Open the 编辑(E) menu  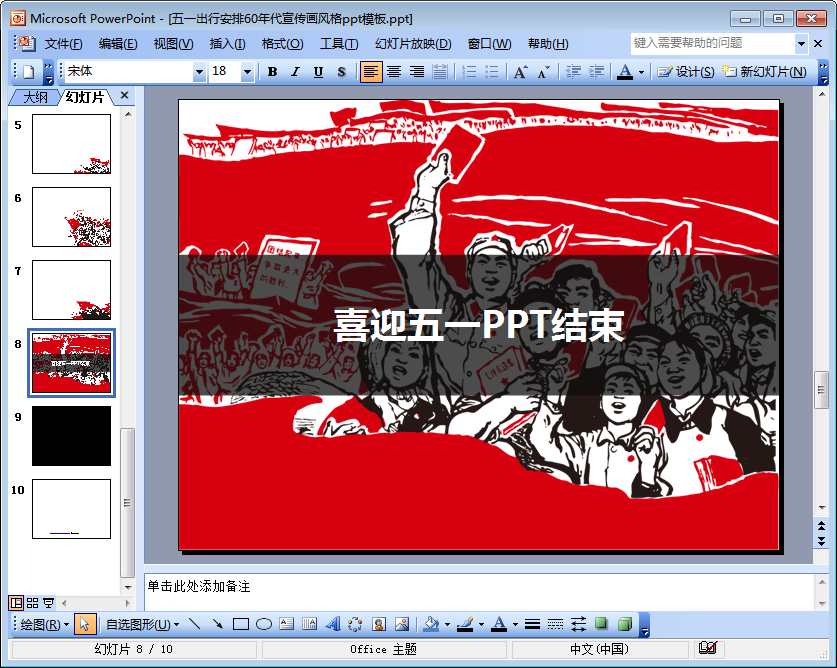(x=118, y=44)
